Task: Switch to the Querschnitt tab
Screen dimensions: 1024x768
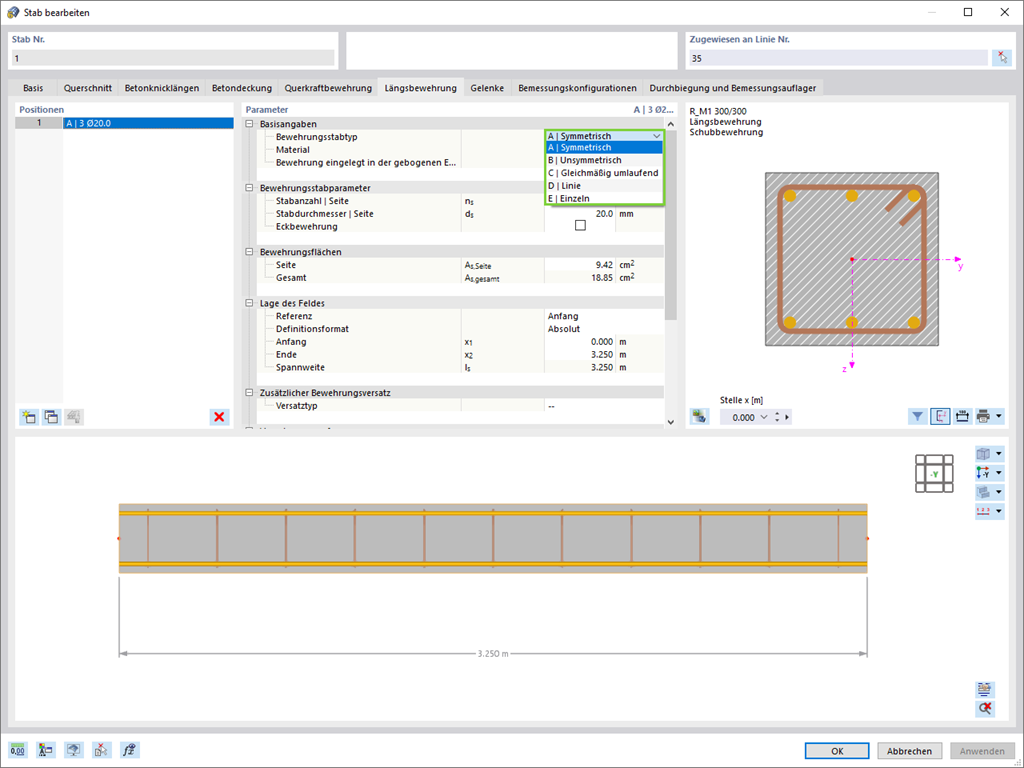Action: pos(88,88)
